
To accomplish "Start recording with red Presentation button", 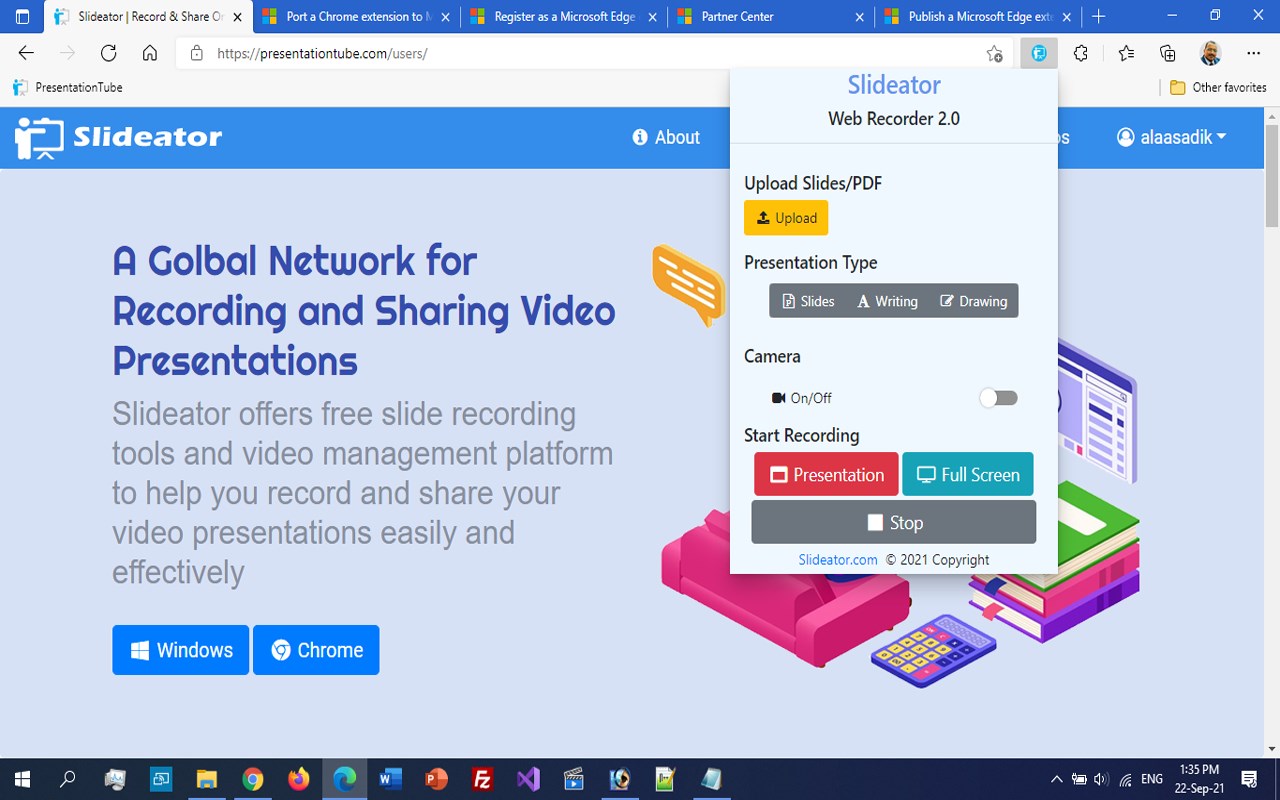I will (x=826, y=474).
